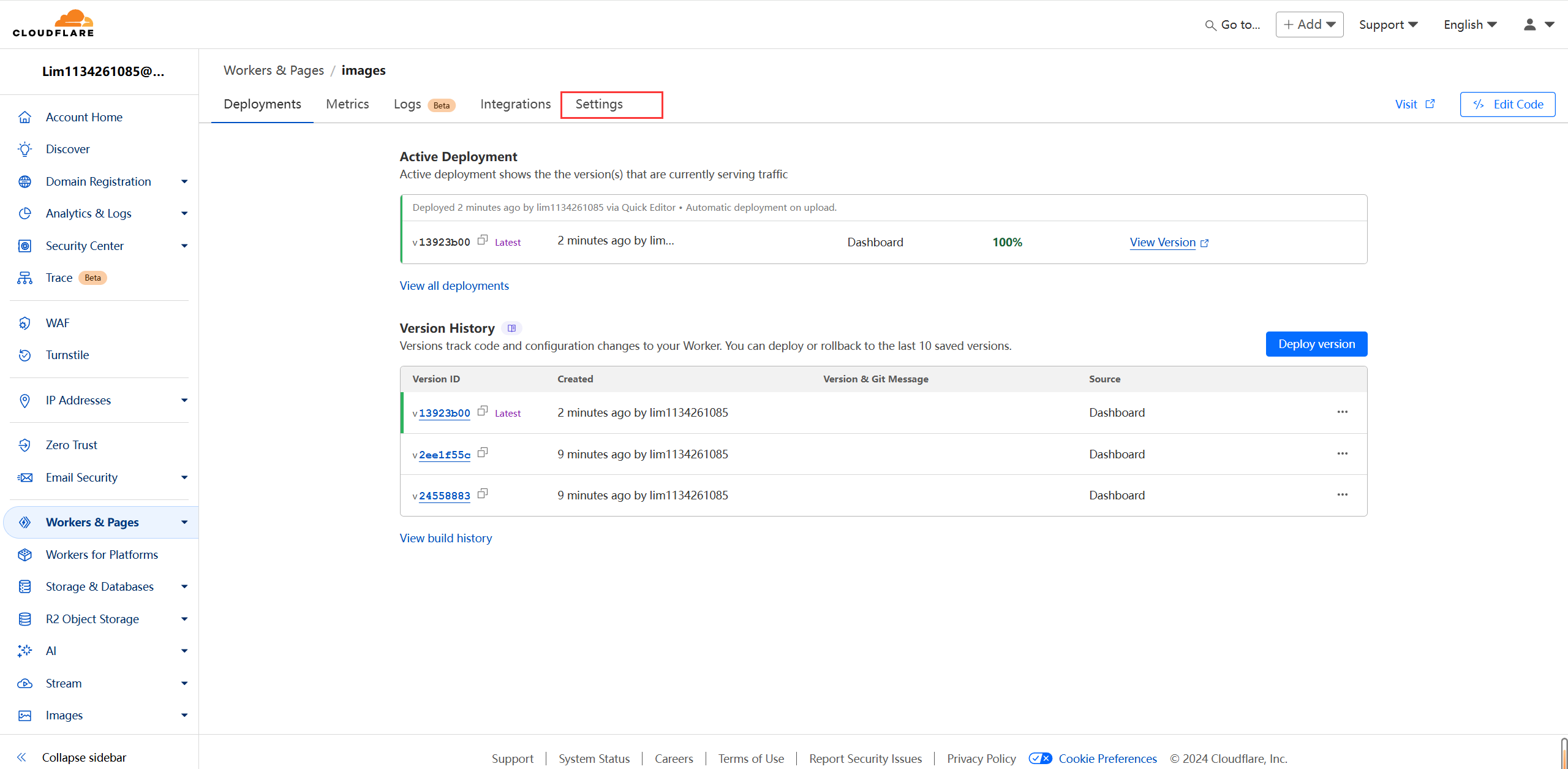Open Turnstile from sidebar

click(67, 355)
